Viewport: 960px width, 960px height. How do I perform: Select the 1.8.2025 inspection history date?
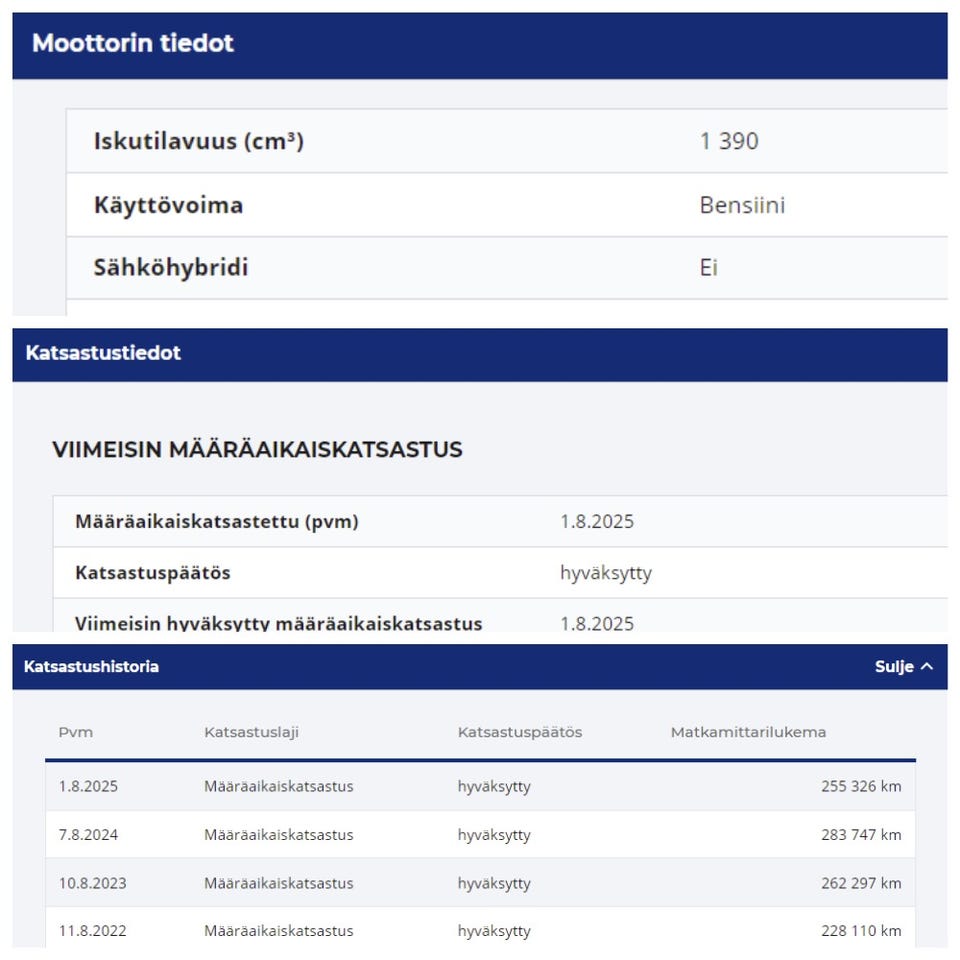tap(88, 786)
